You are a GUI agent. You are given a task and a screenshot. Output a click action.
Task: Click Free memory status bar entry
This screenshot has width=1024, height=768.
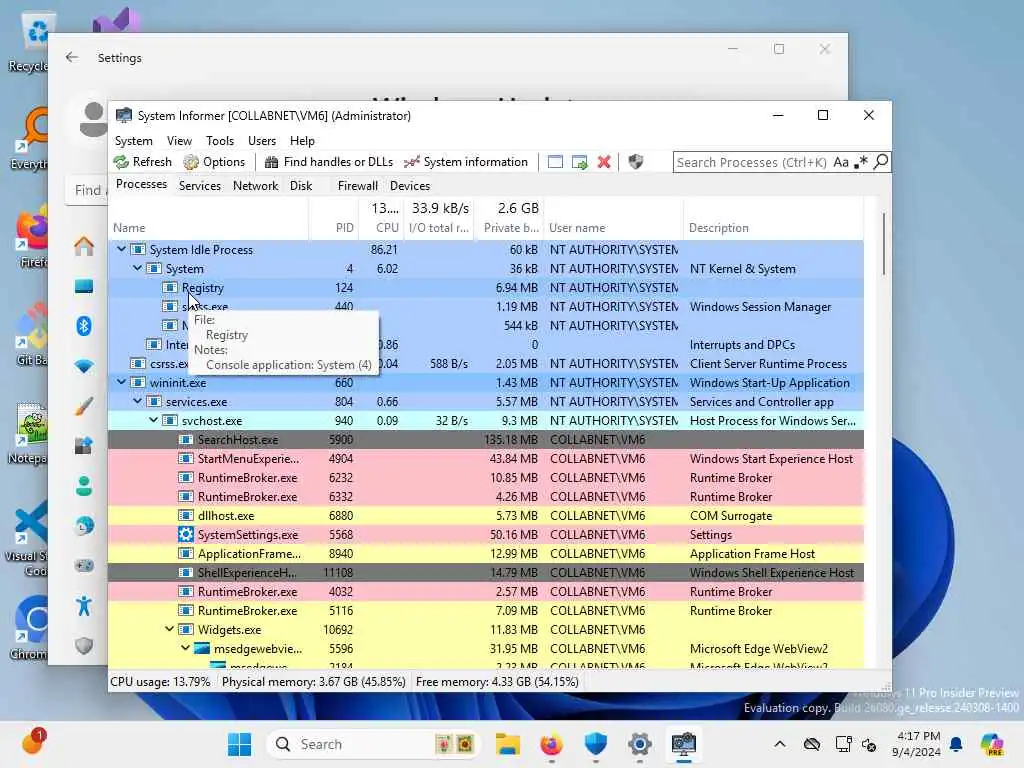point(497,682)
